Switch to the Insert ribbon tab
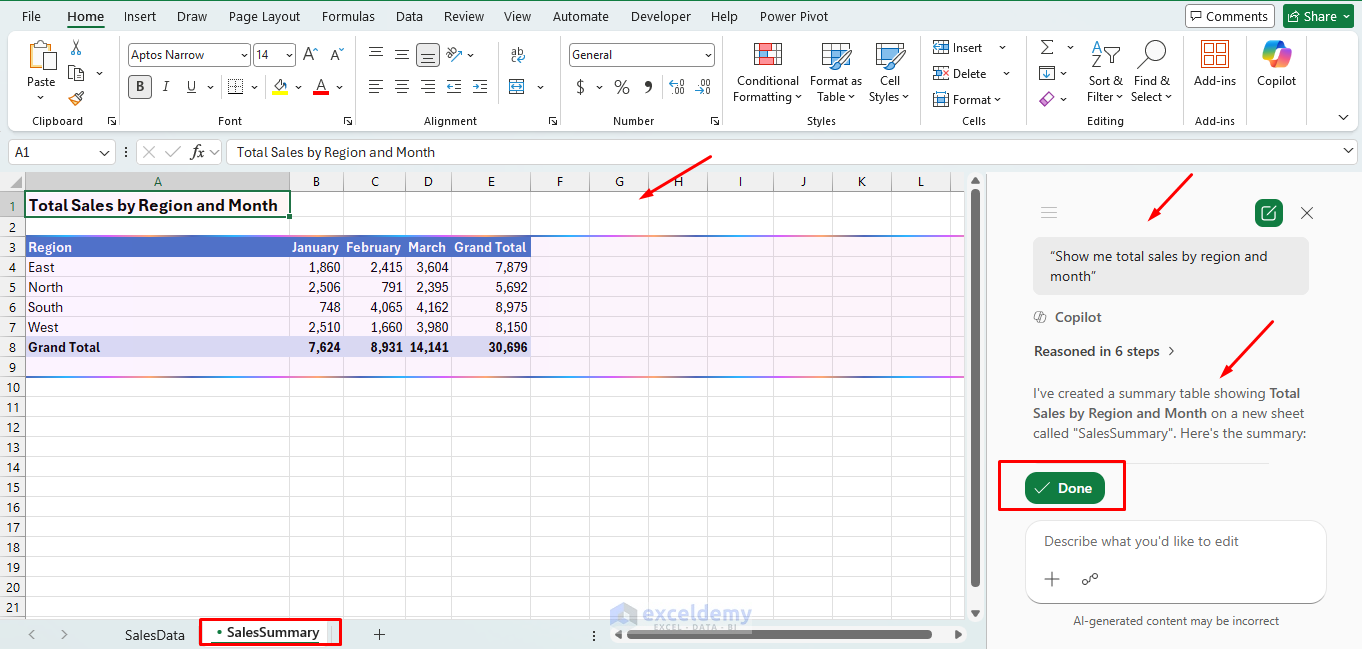Screen dimensions: 1362x649 click(140, 16)
